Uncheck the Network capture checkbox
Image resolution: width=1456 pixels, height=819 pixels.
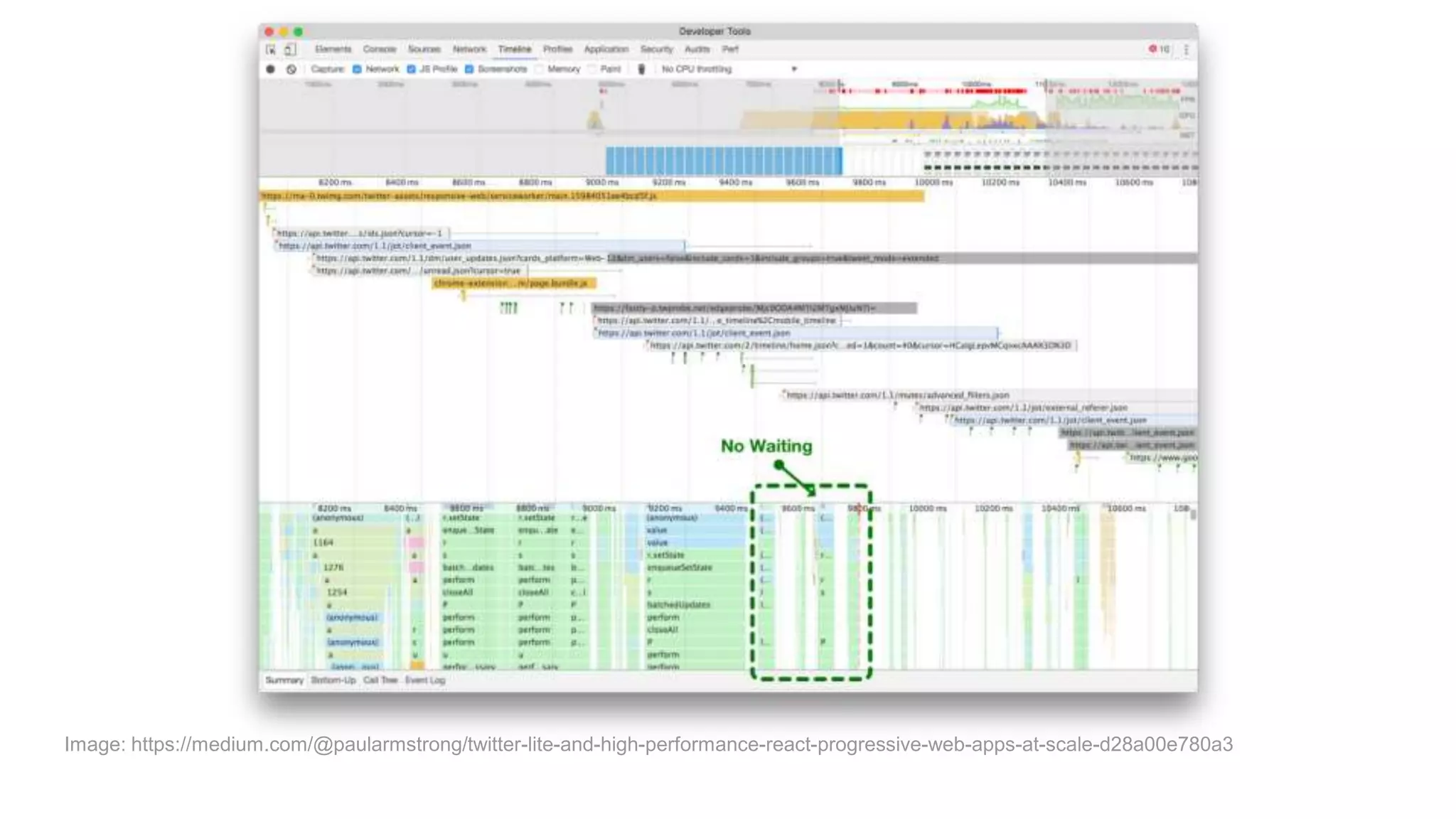pyautogui.click(x=358, y=70)
